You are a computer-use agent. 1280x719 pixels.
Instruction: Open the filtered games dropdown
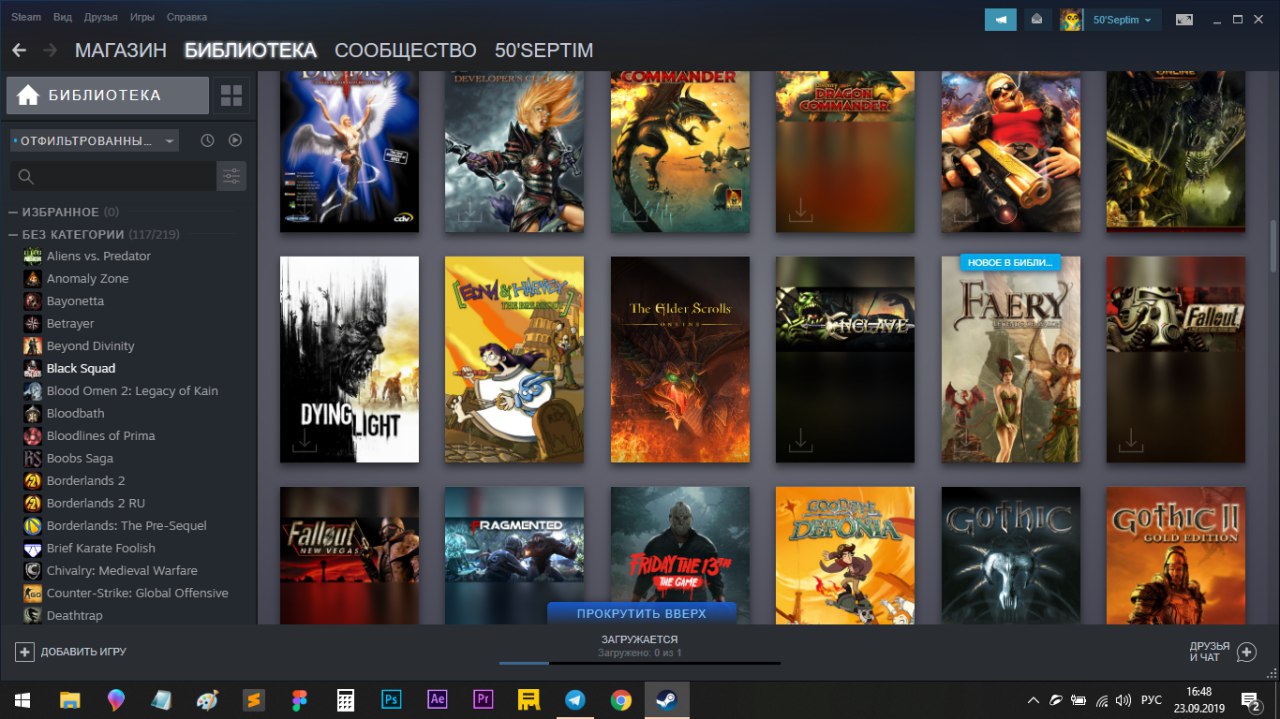[94, 141]
